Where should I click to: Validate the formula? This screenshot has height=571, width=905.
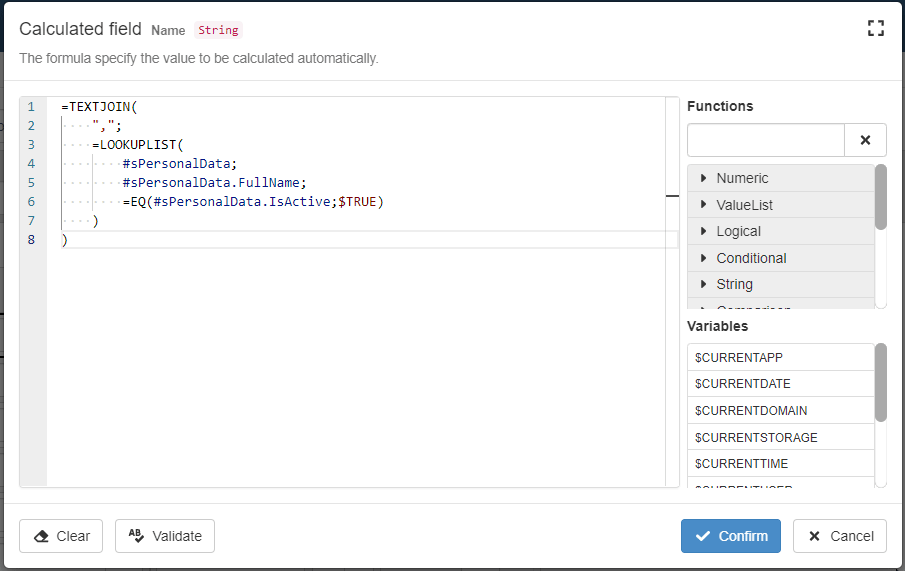point(165,536)
